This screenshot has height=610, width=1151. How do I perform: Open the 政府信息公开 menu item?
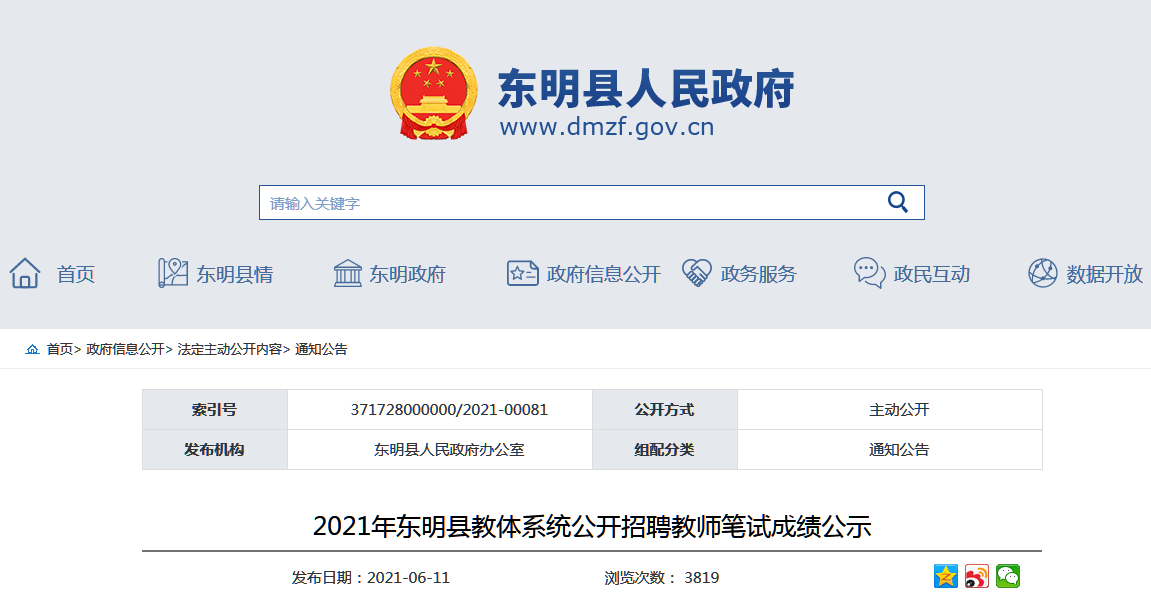point(604,275)
